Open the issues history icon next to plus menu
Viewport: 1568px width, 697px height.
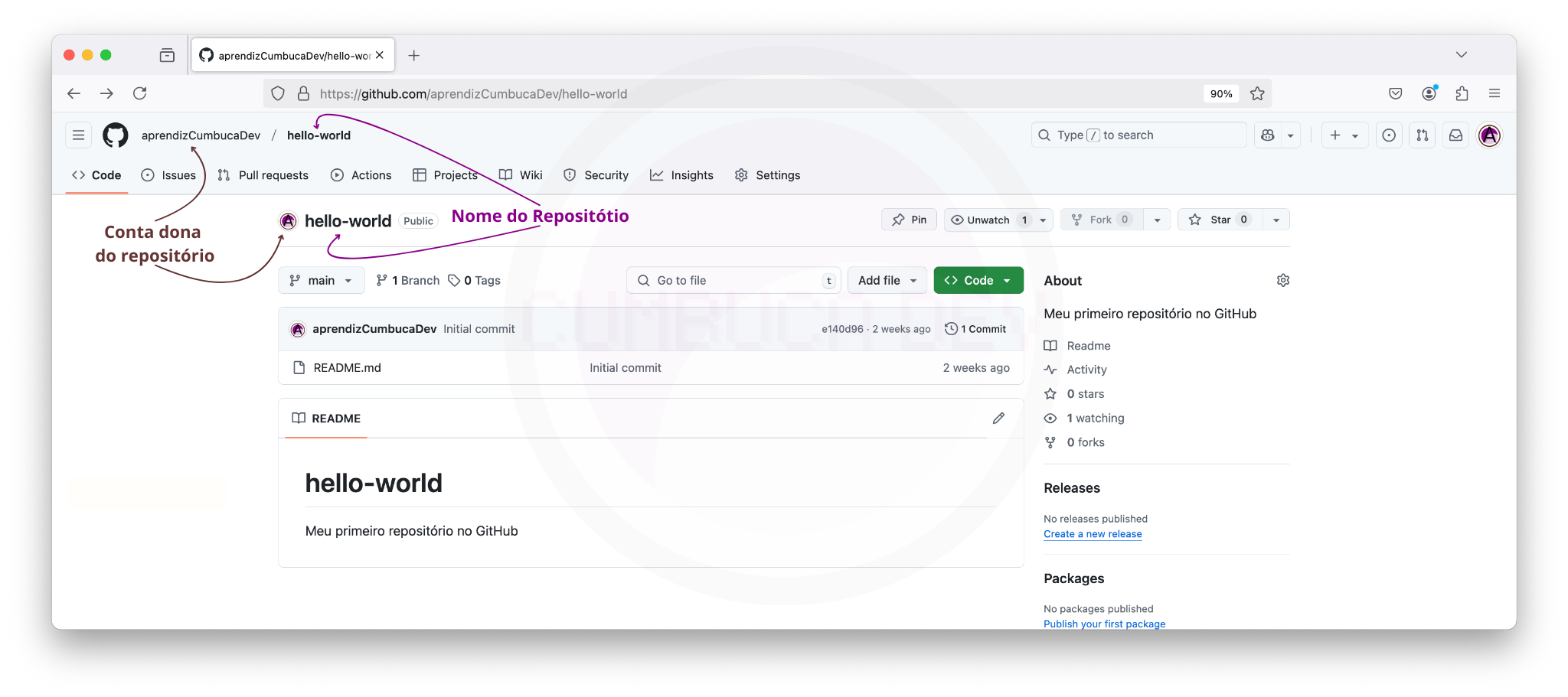[1389, 135]
